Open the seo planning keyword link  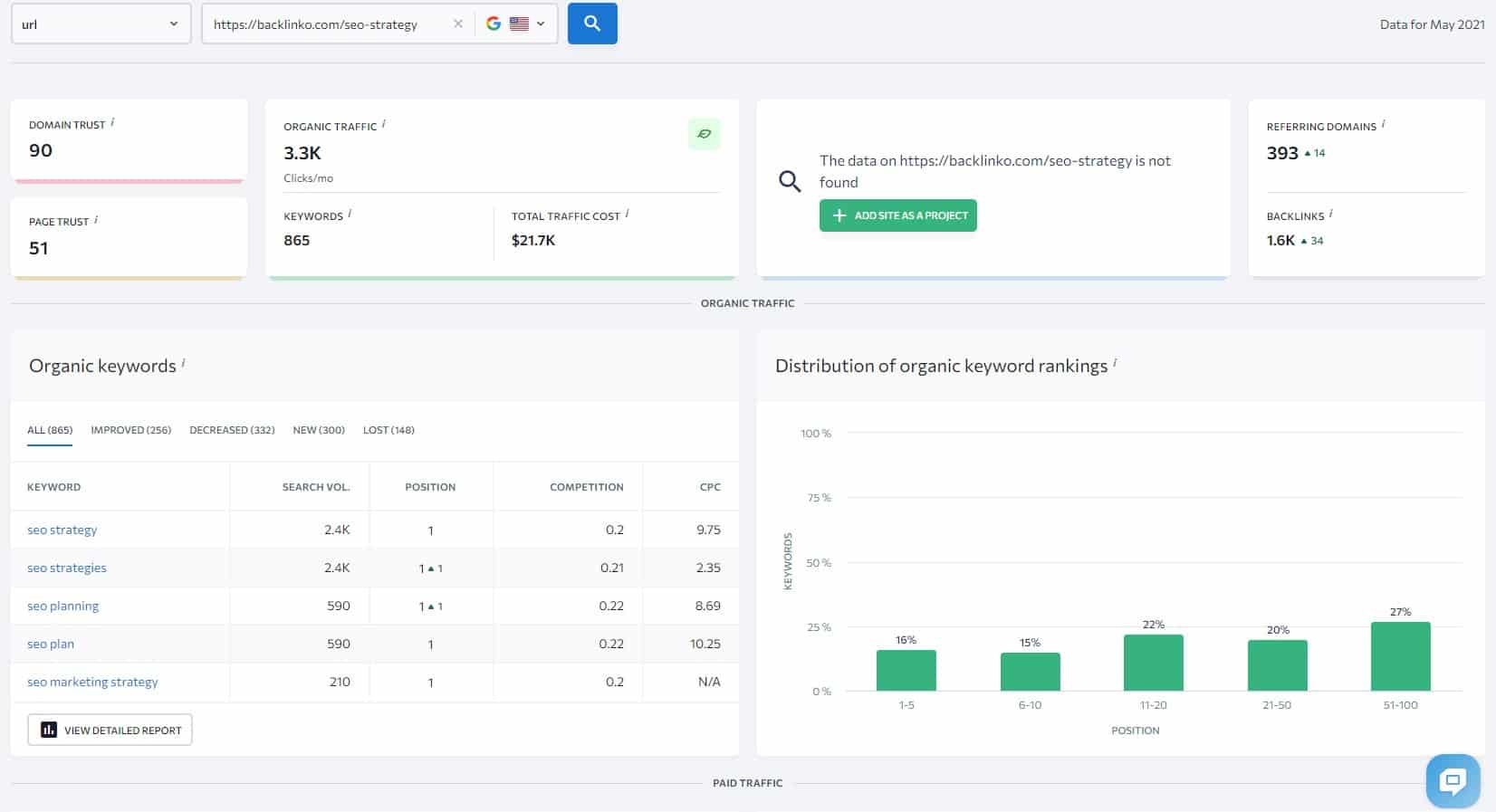pyautogui.click(x=63, y=606)
